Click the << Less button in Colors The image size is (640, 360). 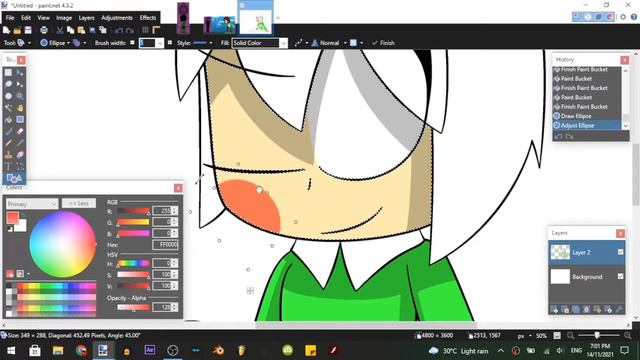(x=79, y=203)
